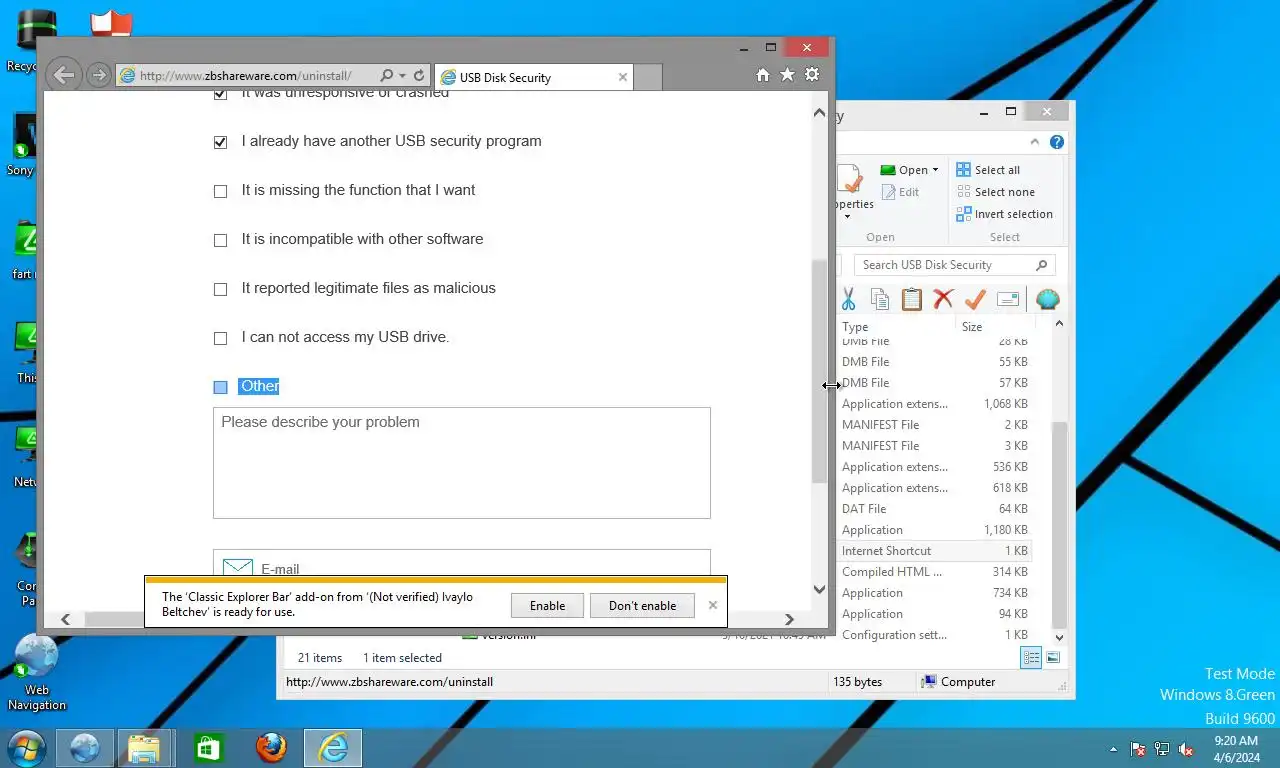The height and width of the screenshot is (768, 1280).
Task: Click the Search USB Disk Security box
Action: pyautogui.click(x=955, y=265)
